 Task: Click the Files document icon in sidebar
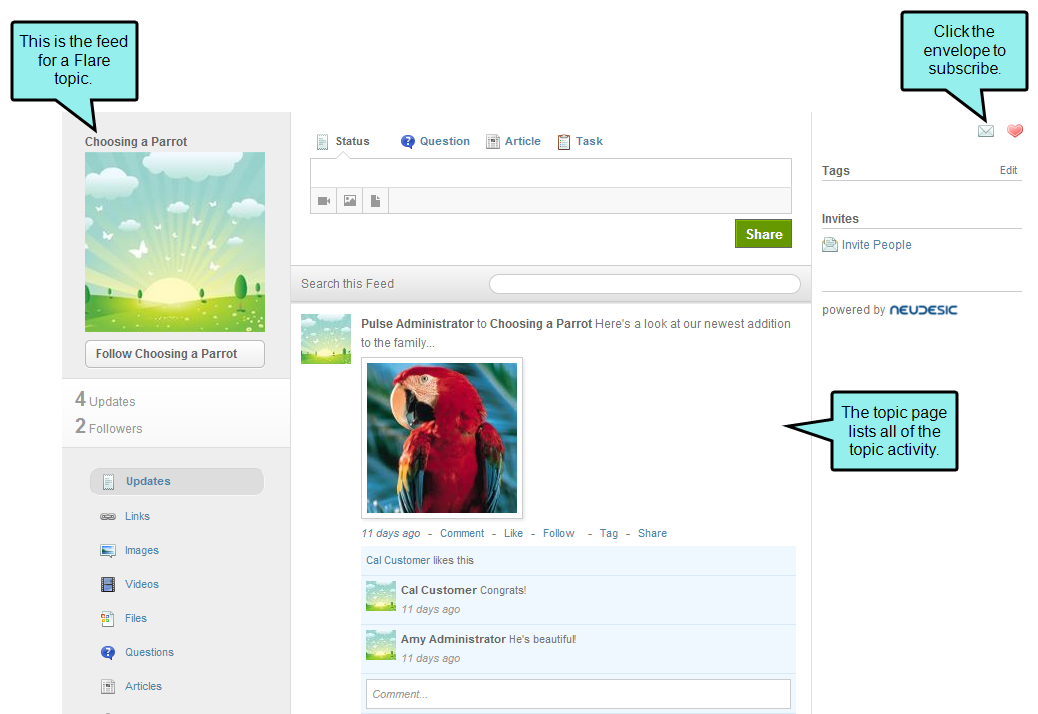(x=107, y=619)
